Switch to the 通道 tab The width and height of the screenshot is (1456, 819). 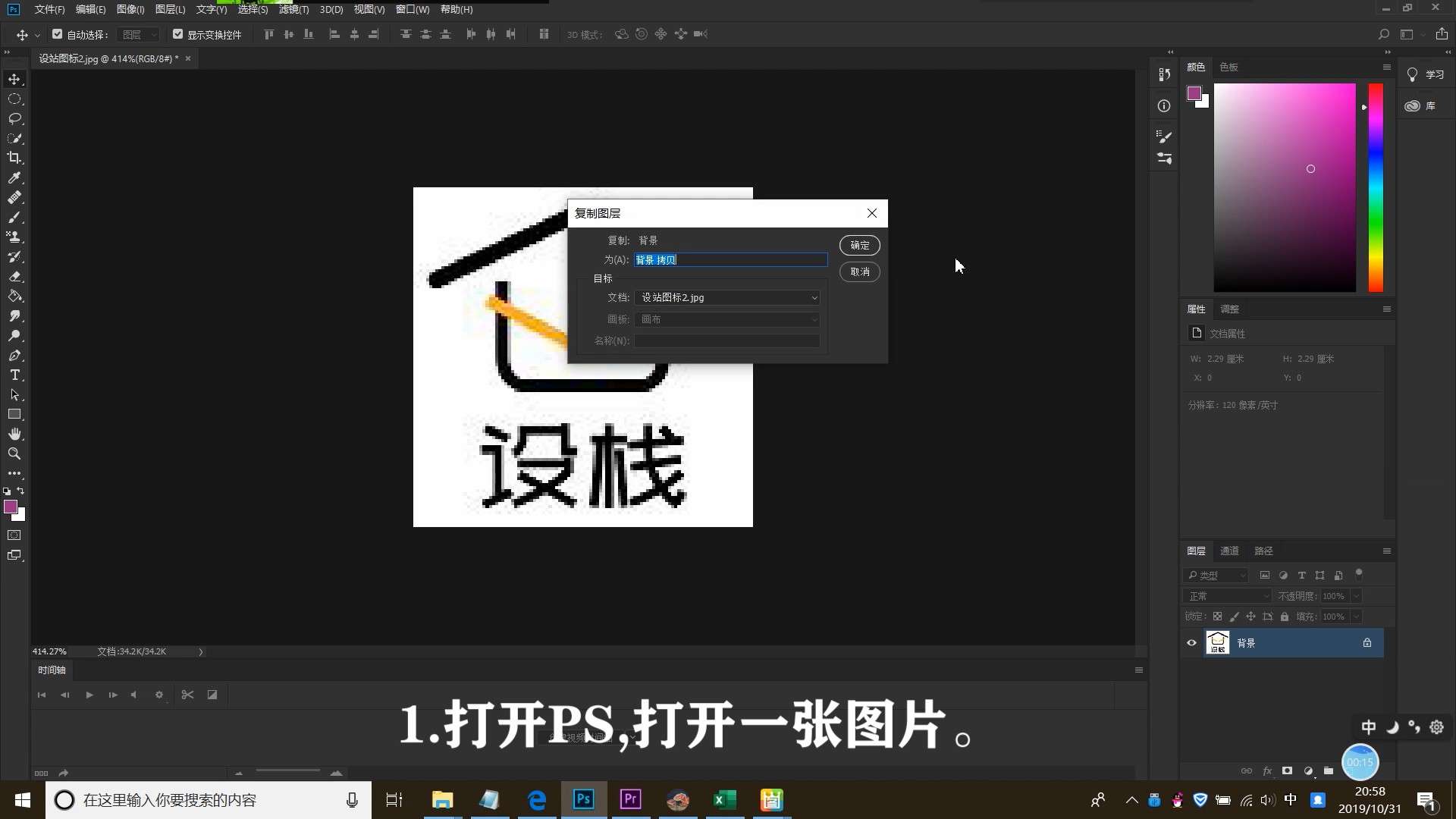1229,551
